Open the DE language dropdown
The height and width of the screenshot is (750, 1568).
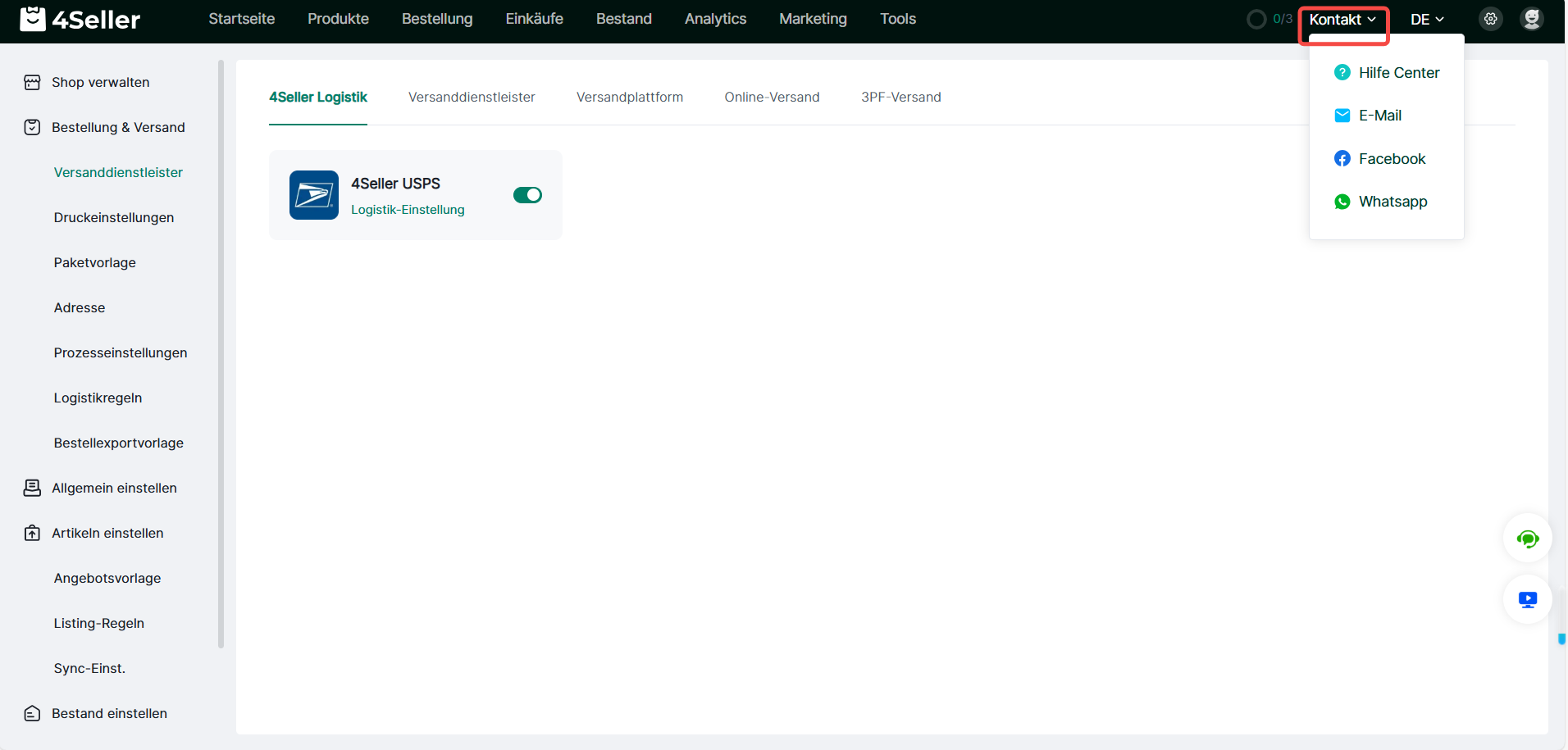coord(1427,20)
